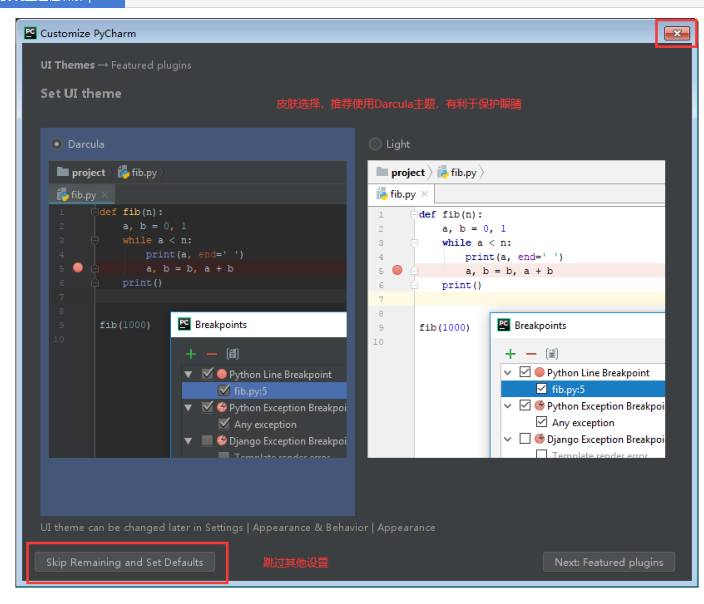This screenshot has width=704, height=604.
Task: Click Featured plugins in the breadcrumb
Action: click(151, 66)
